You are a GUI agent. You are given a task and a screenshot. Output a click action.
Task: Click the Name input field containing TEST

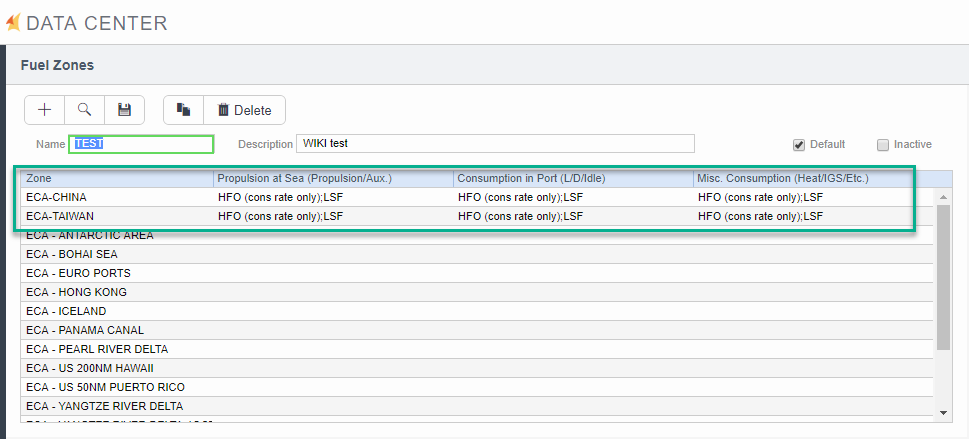141,144
